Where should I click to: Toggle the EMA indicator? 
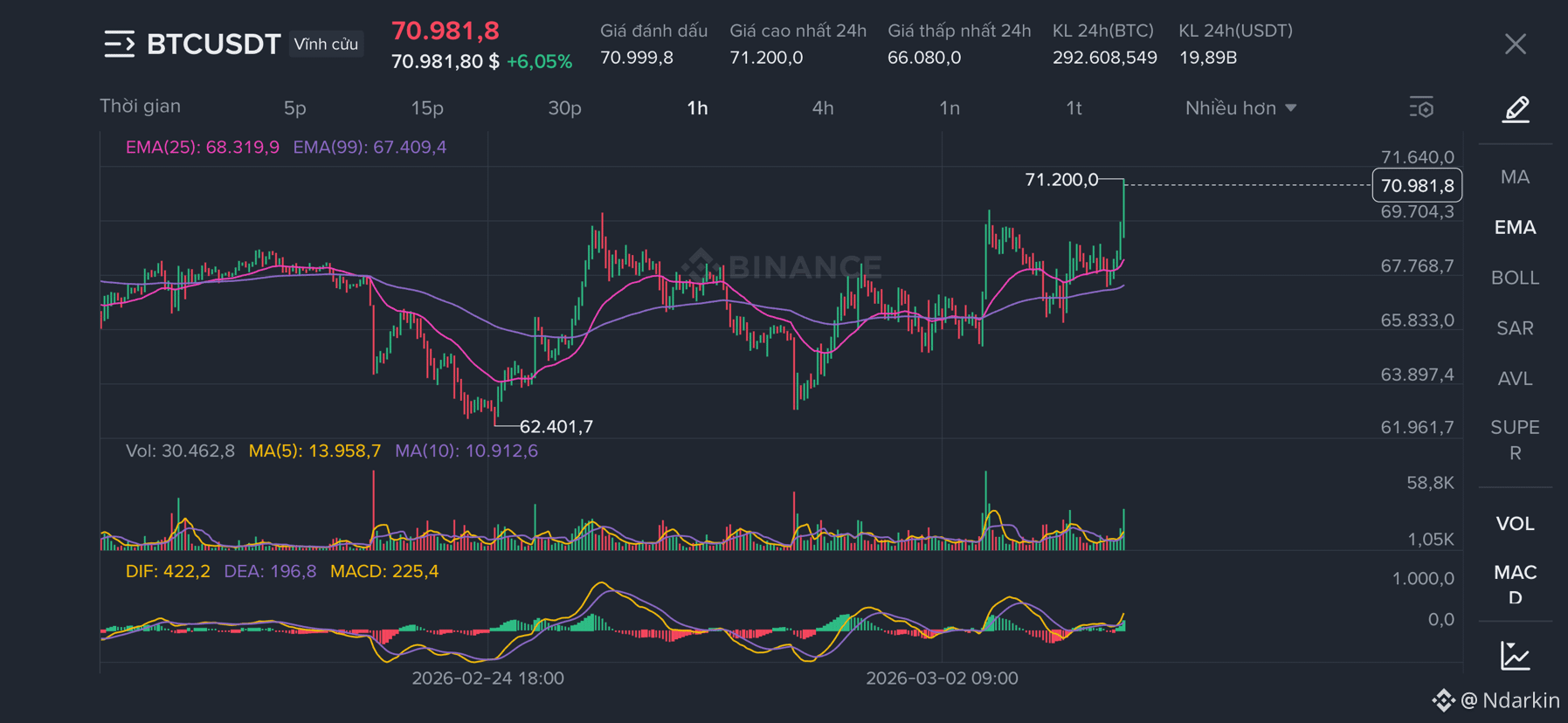click(x=1515, y=228)
